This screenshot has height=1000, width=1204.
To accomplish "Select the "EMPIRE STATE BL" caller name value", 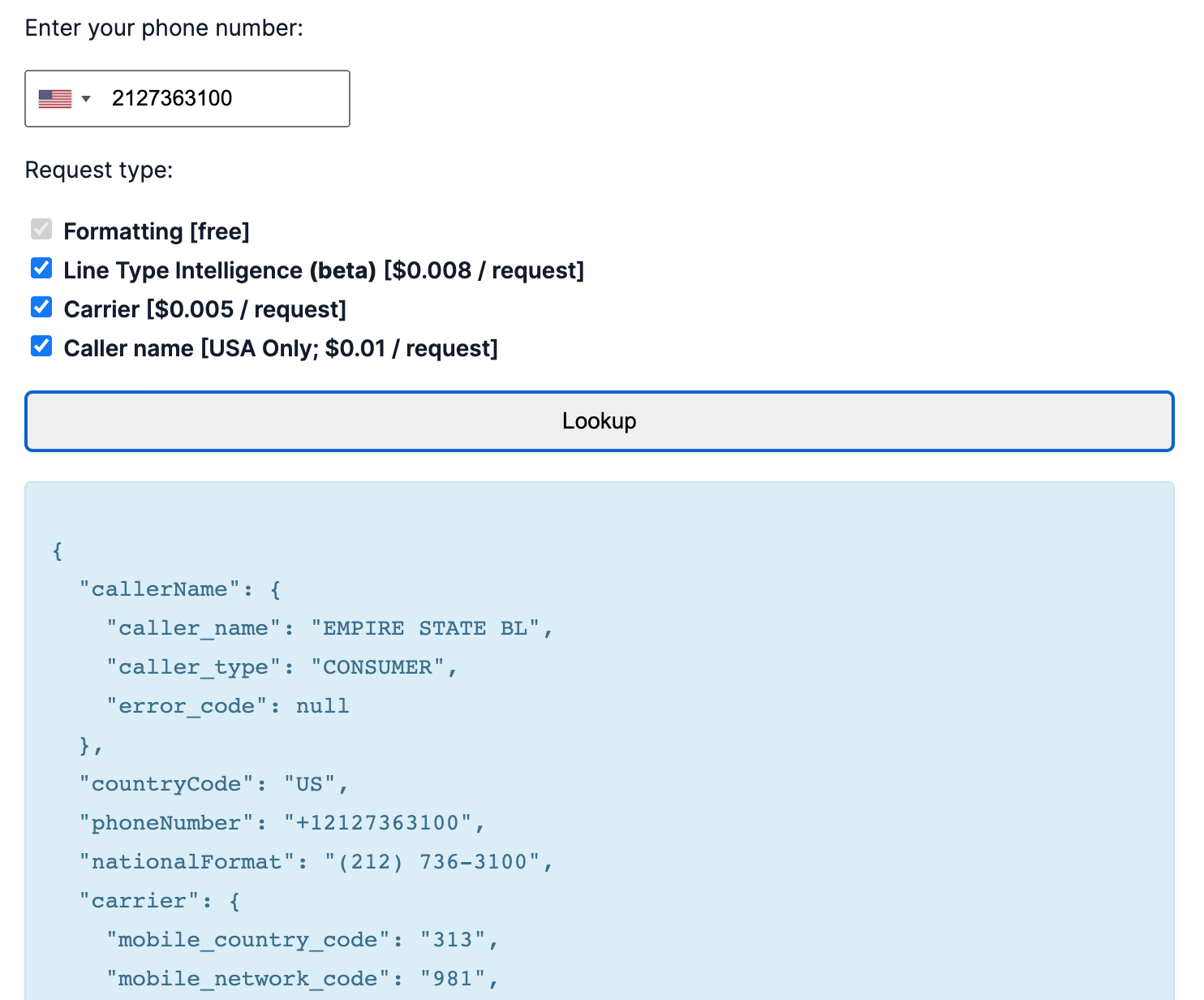I will [426, 628].
